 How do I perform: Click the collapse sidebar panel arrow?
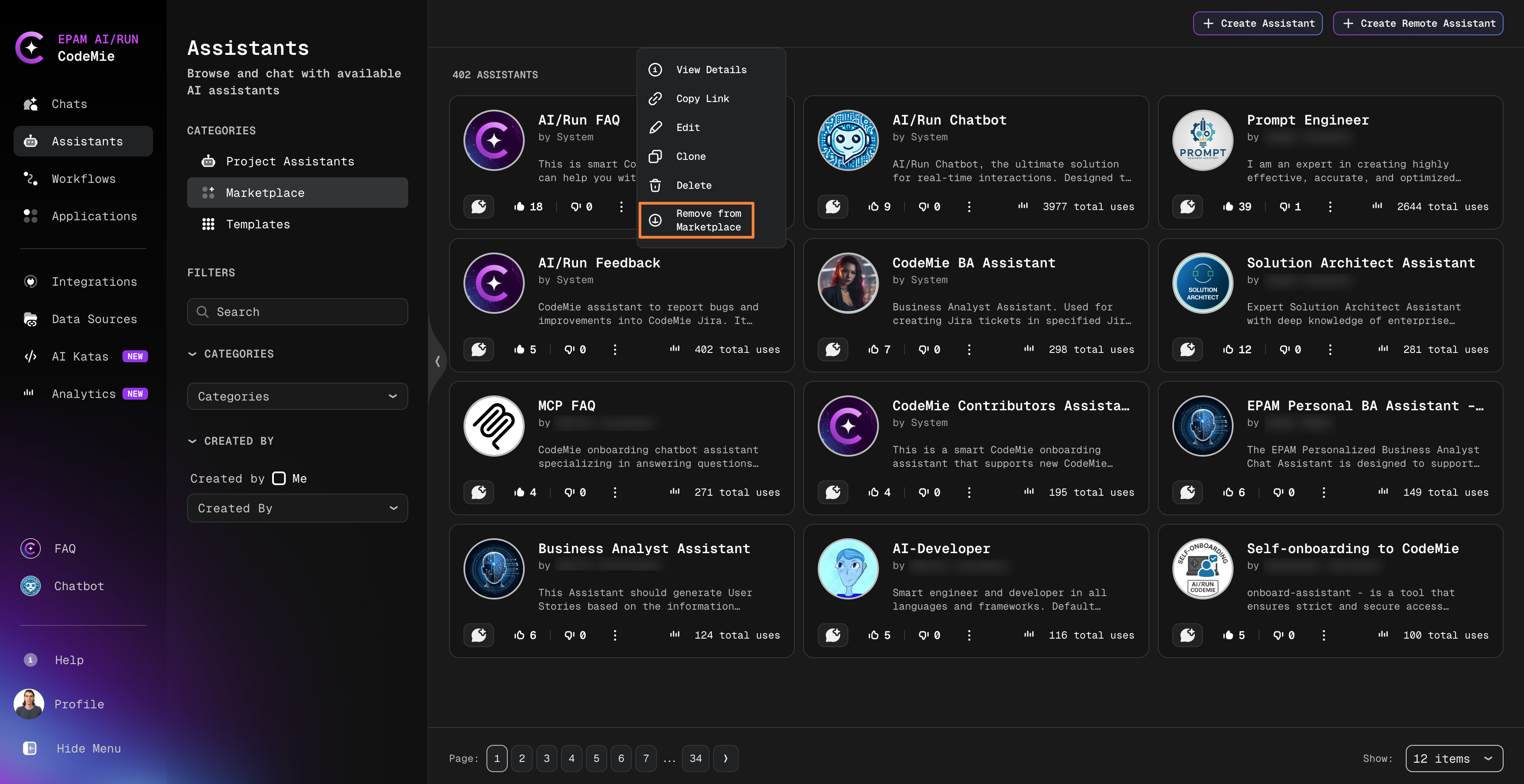pyautogui.click(x=437, y=361)
